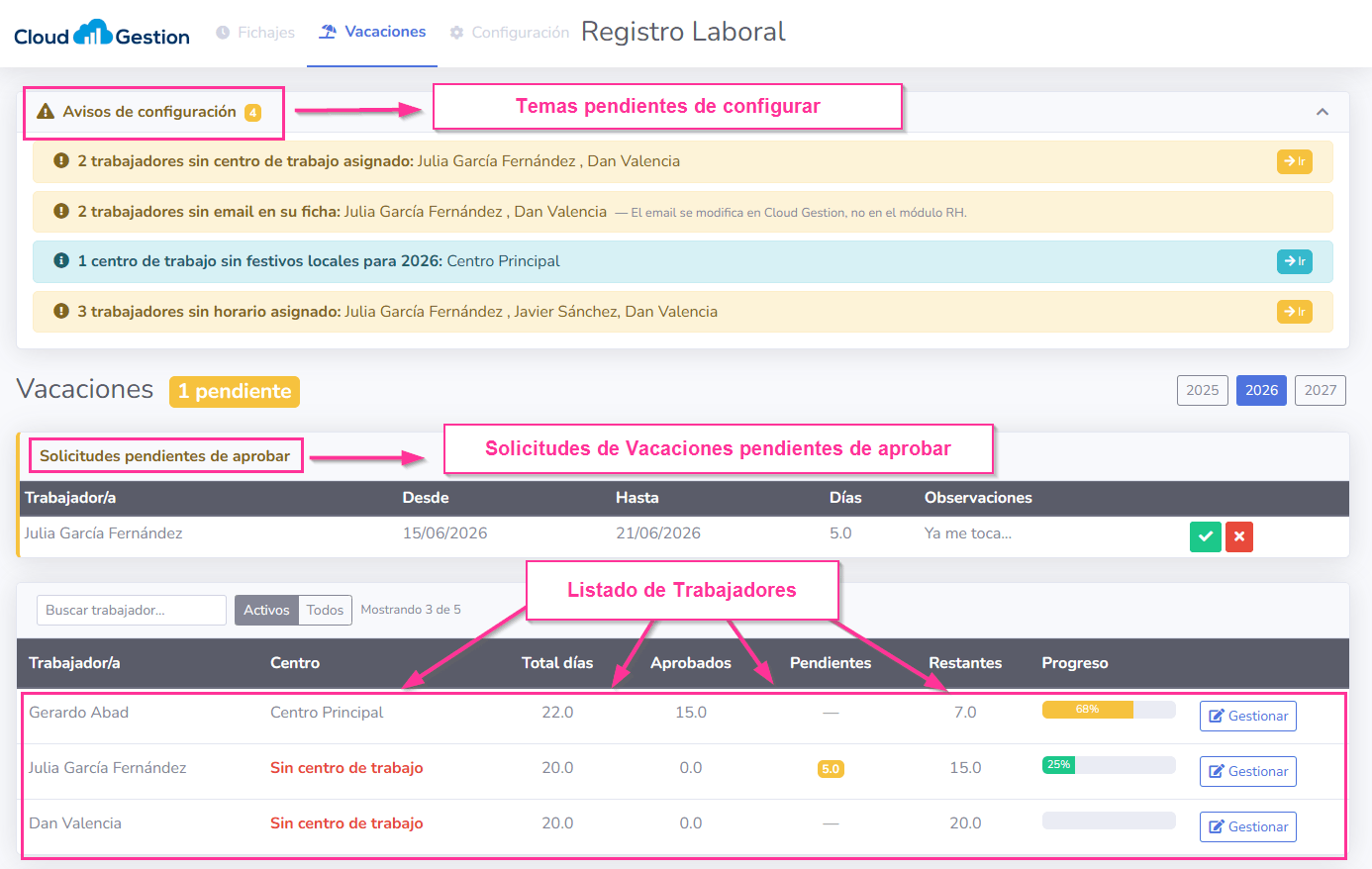Screen dimensions: 1372x869
Task: Click the exclamation icon of the sin email warning
Action: coord(61,211)
